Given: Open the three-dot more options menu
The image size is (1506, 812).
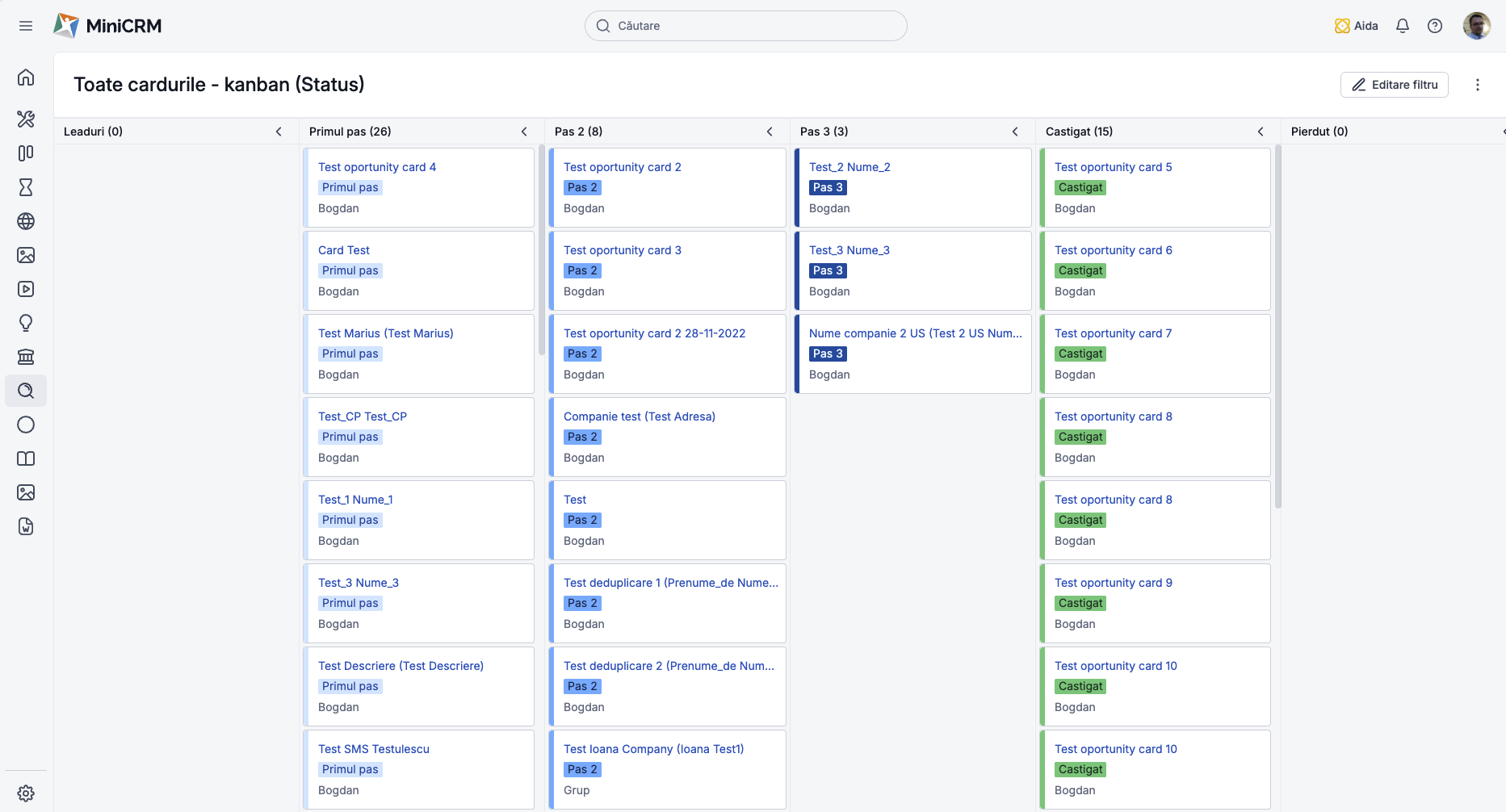Looking at the screenshot, I should tap(1478, 85).
